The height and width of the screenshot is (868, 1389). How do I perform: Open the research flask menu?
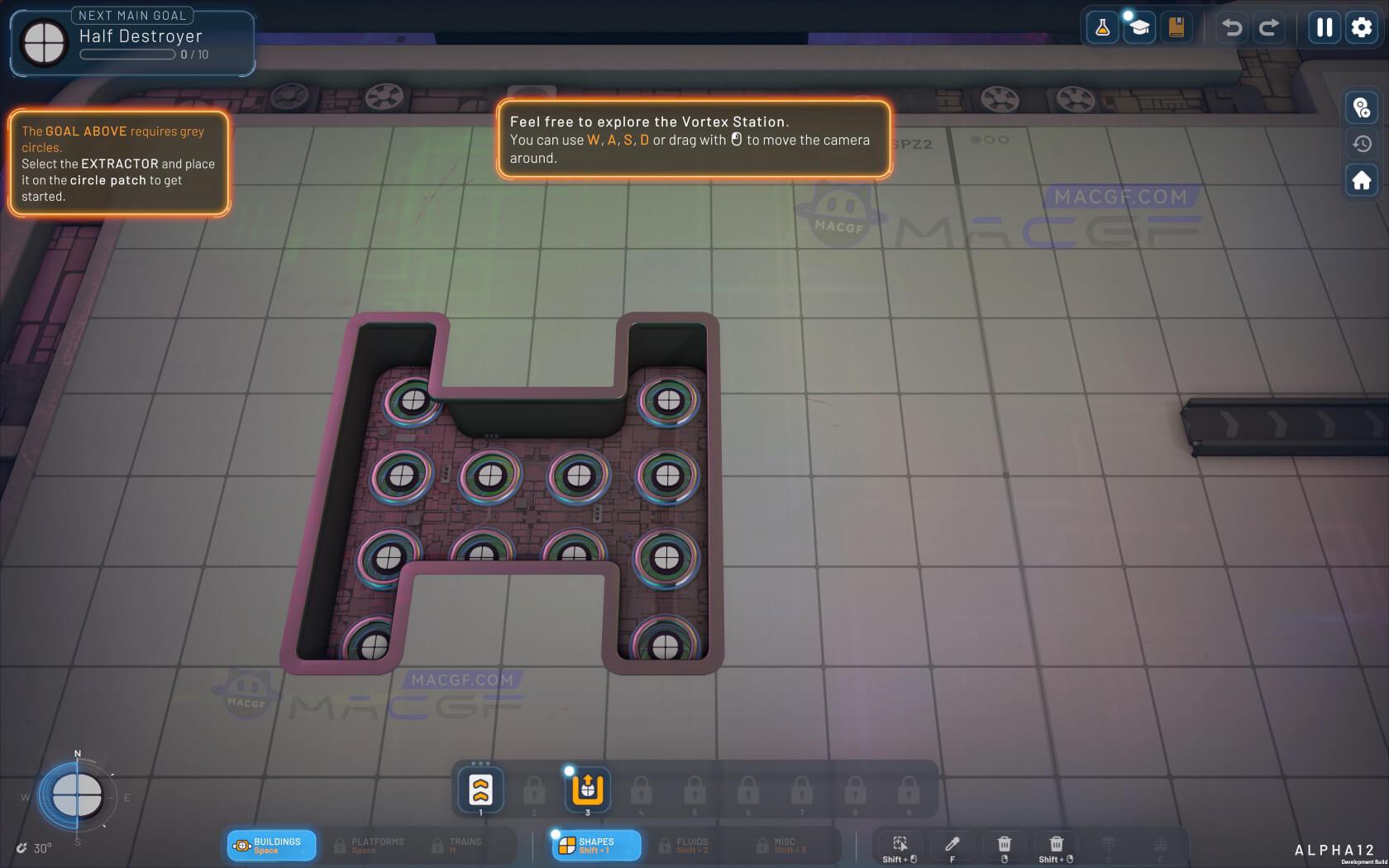[x=1102, y=28]
